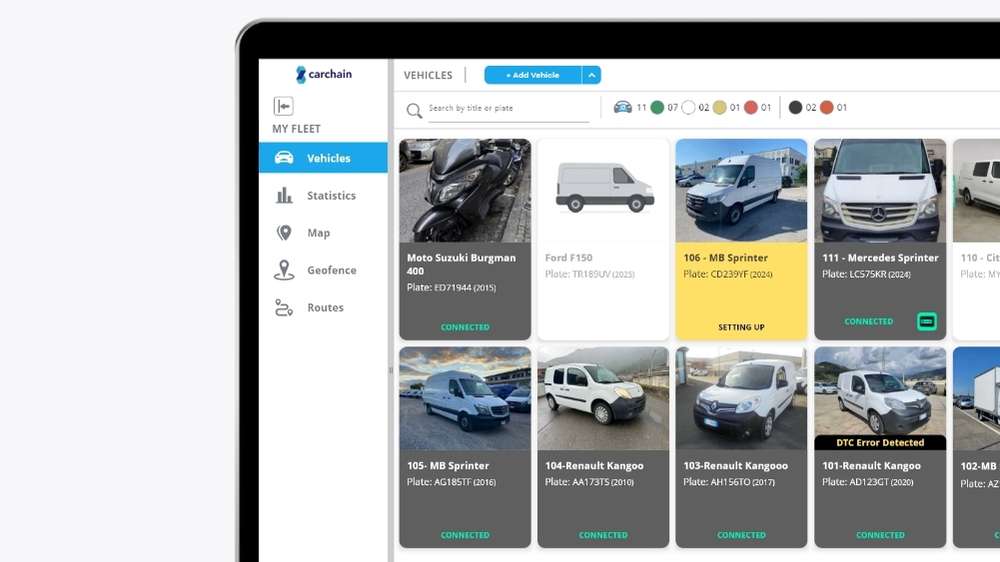Viewport: 1000px width, 562px height.
Task: Click plate ED71944 (2015)
Action: point(451,288)
